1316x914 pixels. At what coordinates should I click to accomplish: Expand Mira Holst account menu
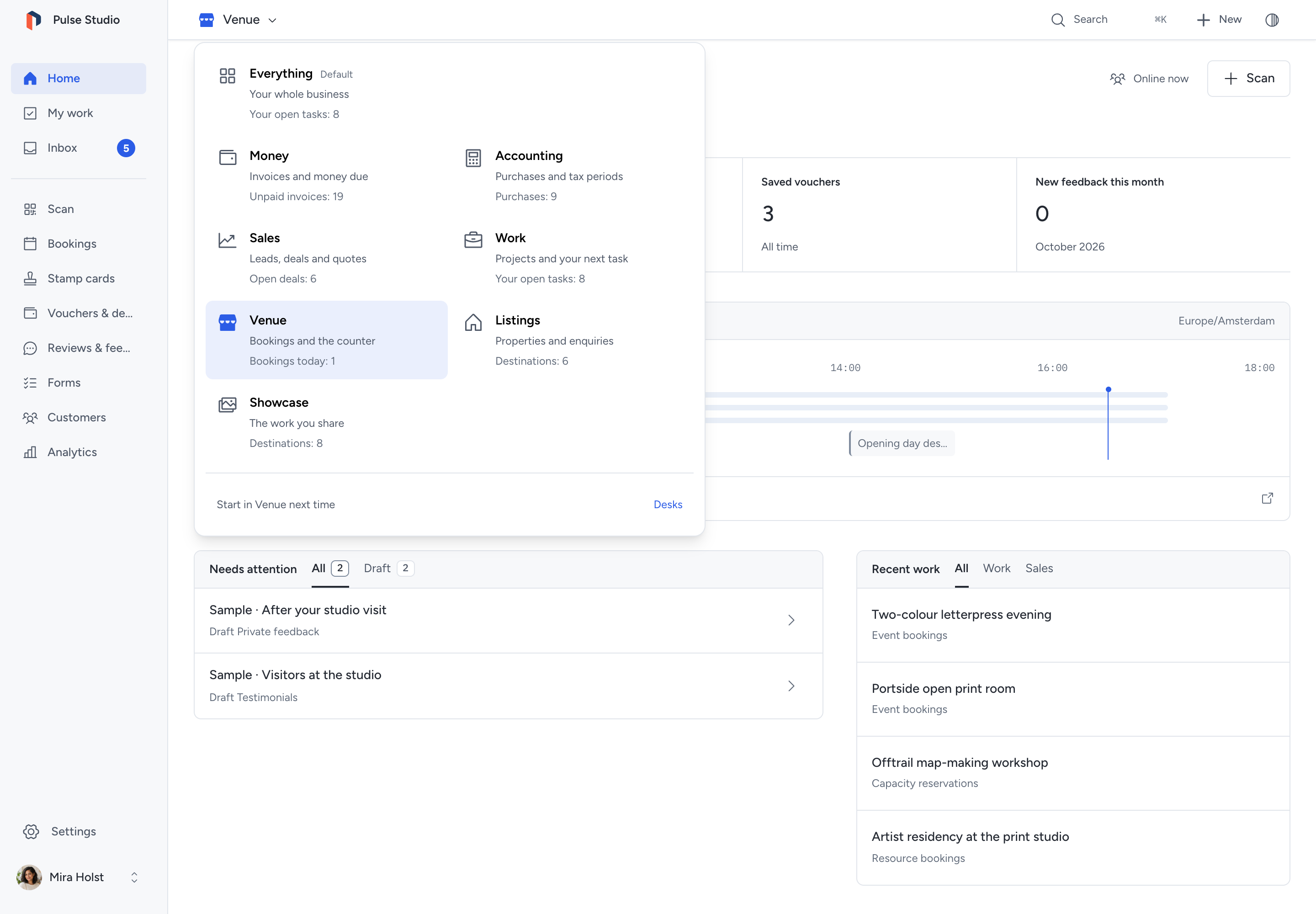coord(79,877)
